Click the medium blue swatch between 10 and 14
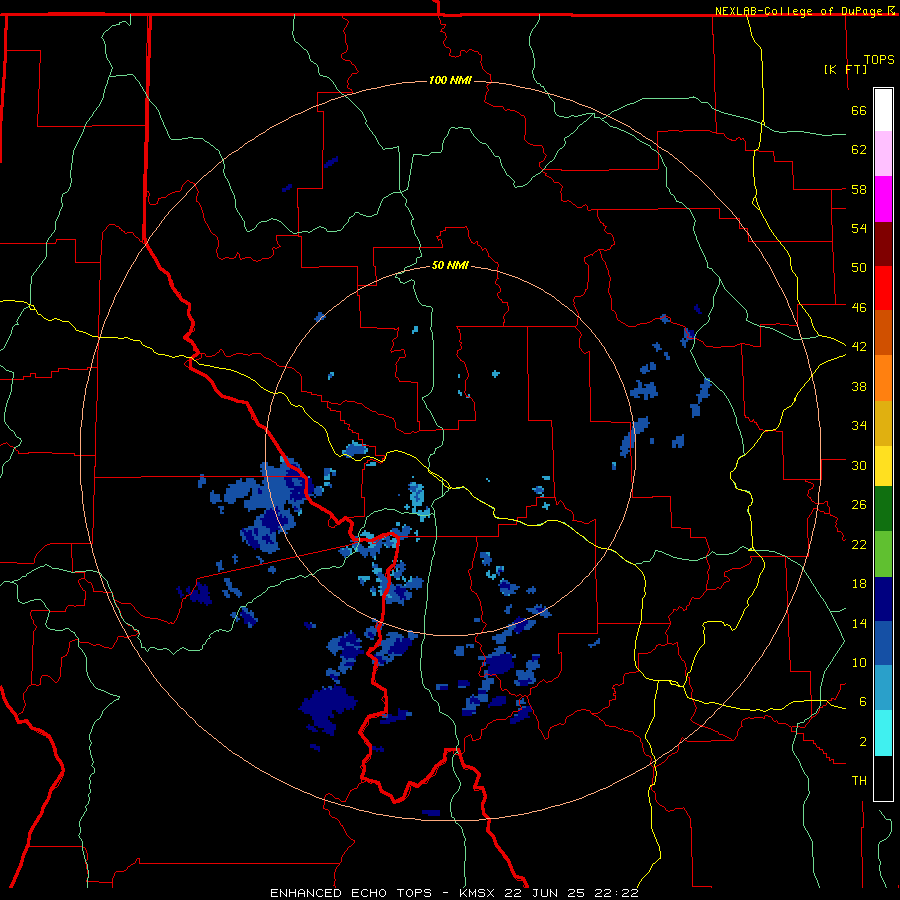This screenshot has width=900, height=900. 883,643
